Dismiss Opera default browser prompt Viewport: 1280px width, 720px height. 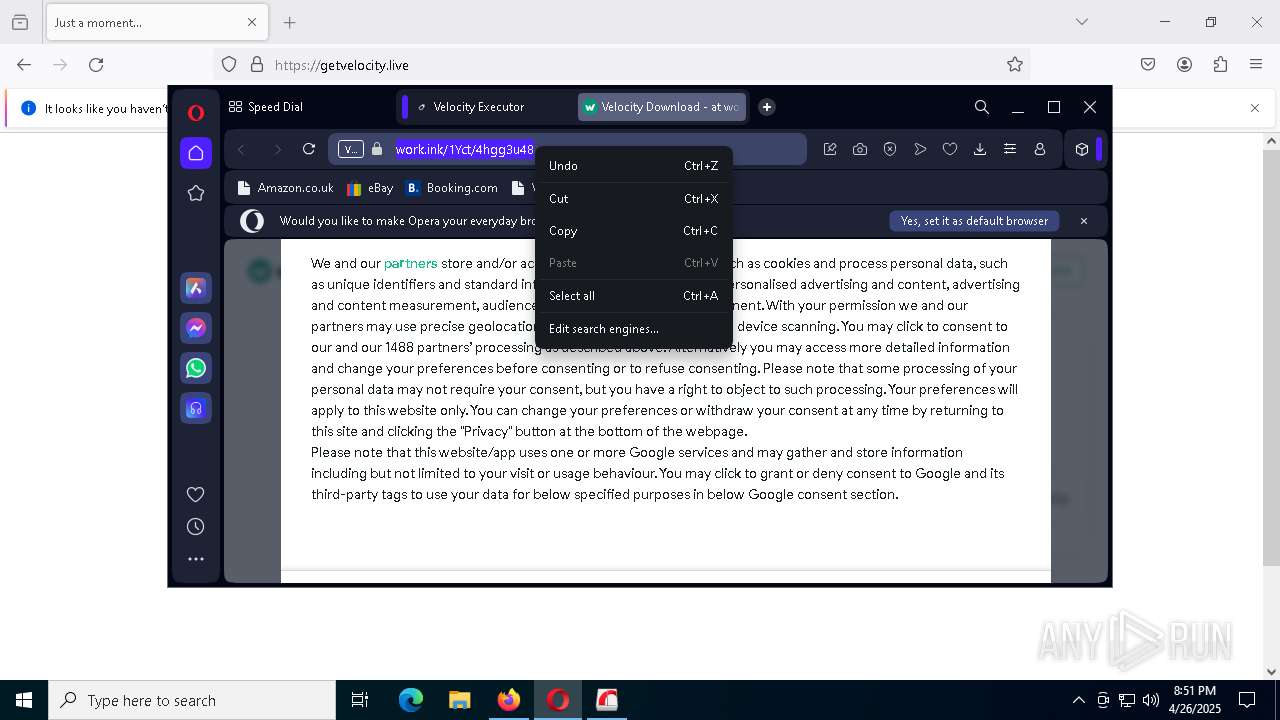pos(1083,221)
